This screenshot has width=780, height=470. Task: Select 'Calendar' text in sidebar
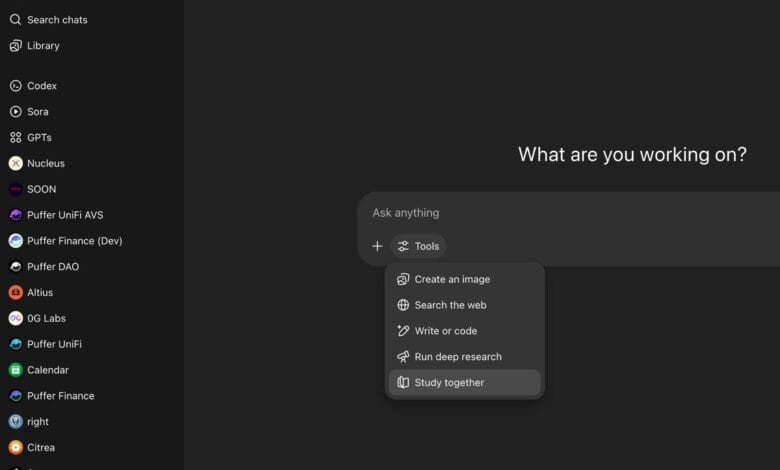[x=48, y=371]
